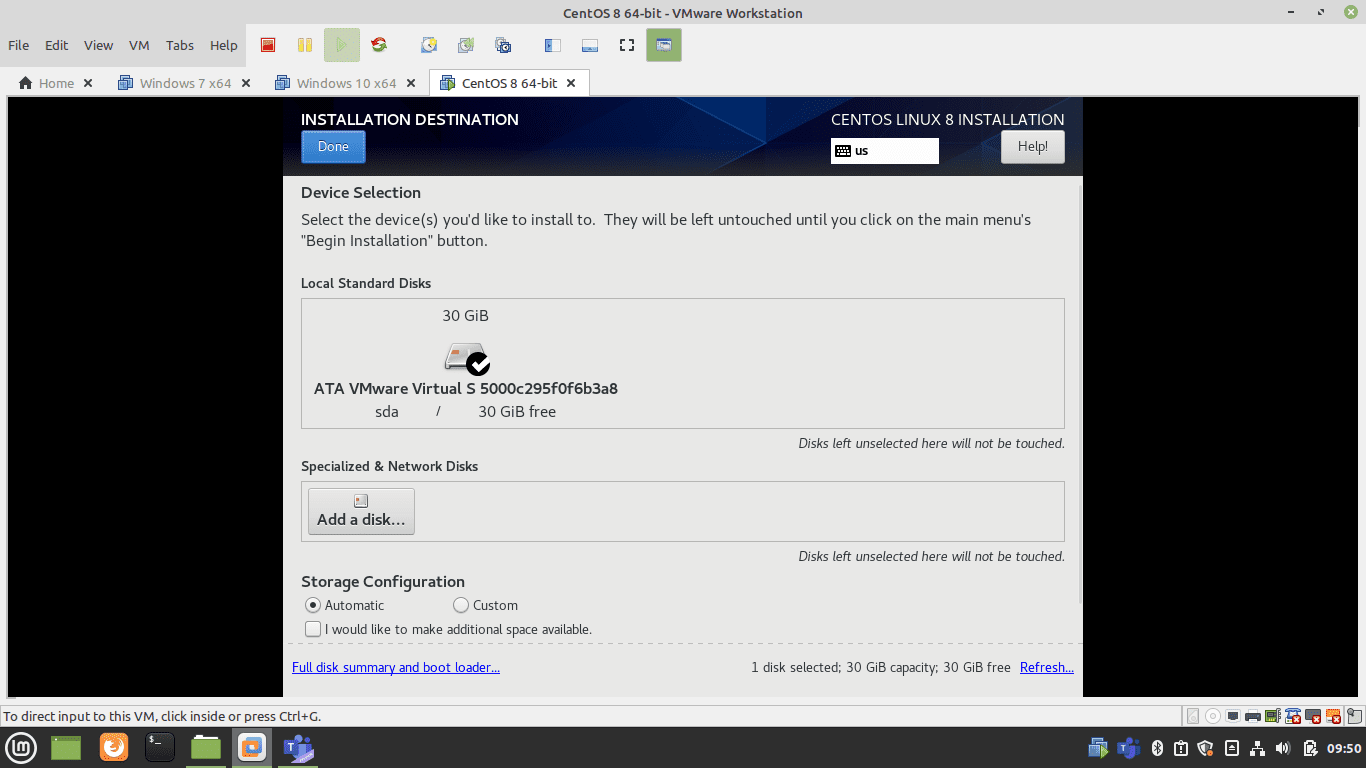Viewport: 1366px width, 768px height.
Task: Open 'Full disk summary and boot loader...' link
Action: [396, 667]
